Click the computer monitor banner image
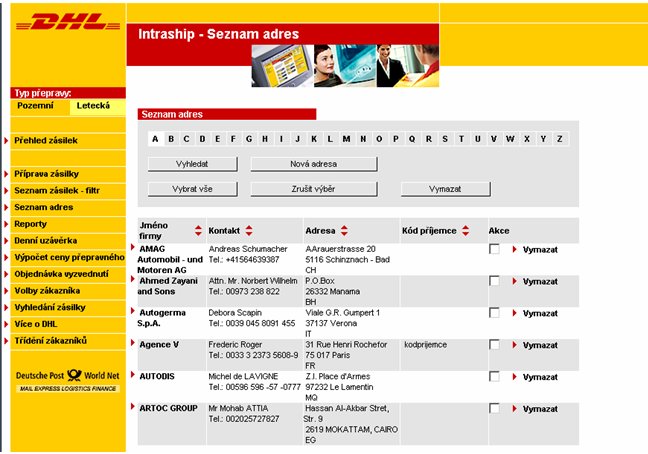The width and height of the screenshot is (648, 454). tap(283, 66)
